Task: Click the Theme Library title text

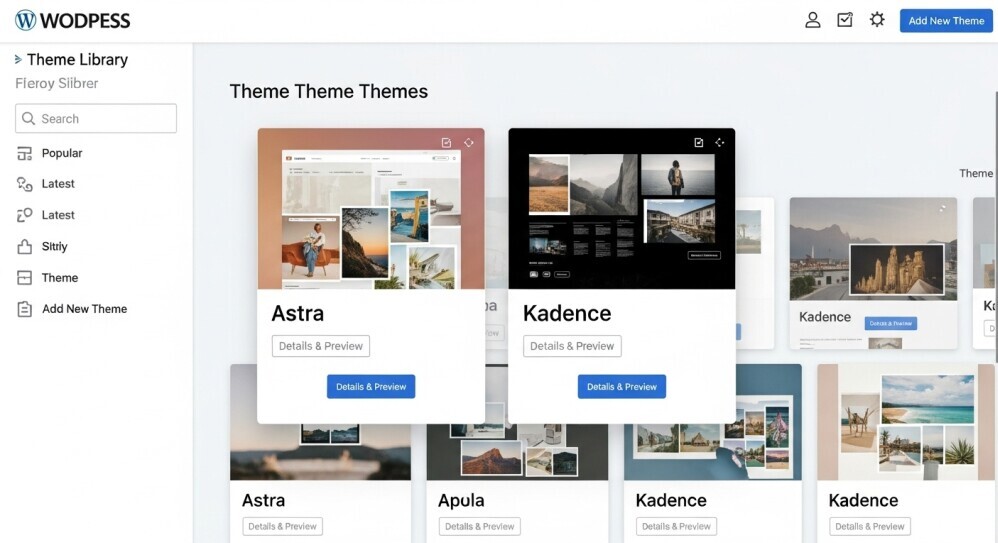Action: 77,60
